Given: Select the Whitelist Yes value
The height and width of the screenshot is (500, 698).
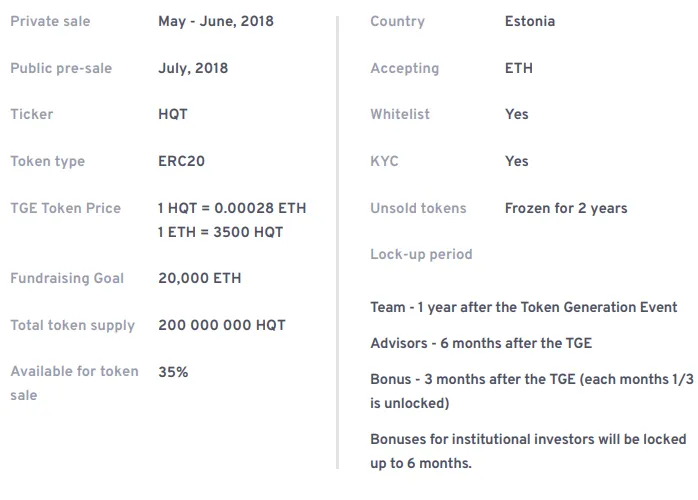Looking at the screenshot, I should pos(517,114).
